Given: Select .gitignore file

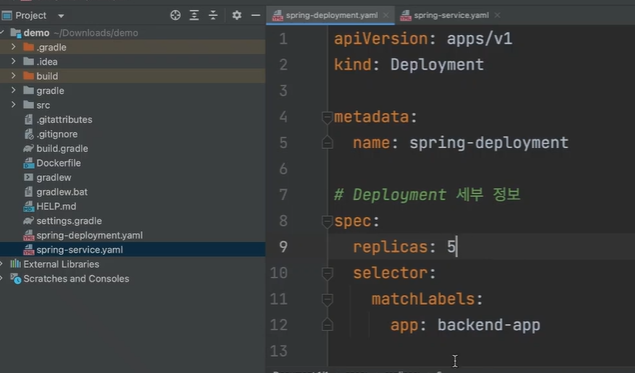Looking at the screenshot, I should (x=57, y=134).
